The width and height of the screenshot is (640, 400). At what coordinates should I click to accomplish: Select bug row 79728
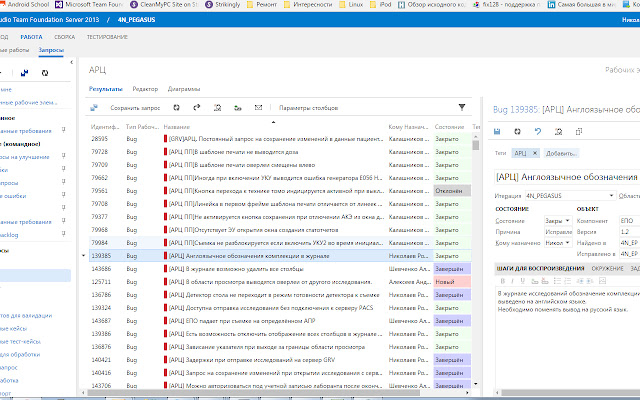pos(280,152)
